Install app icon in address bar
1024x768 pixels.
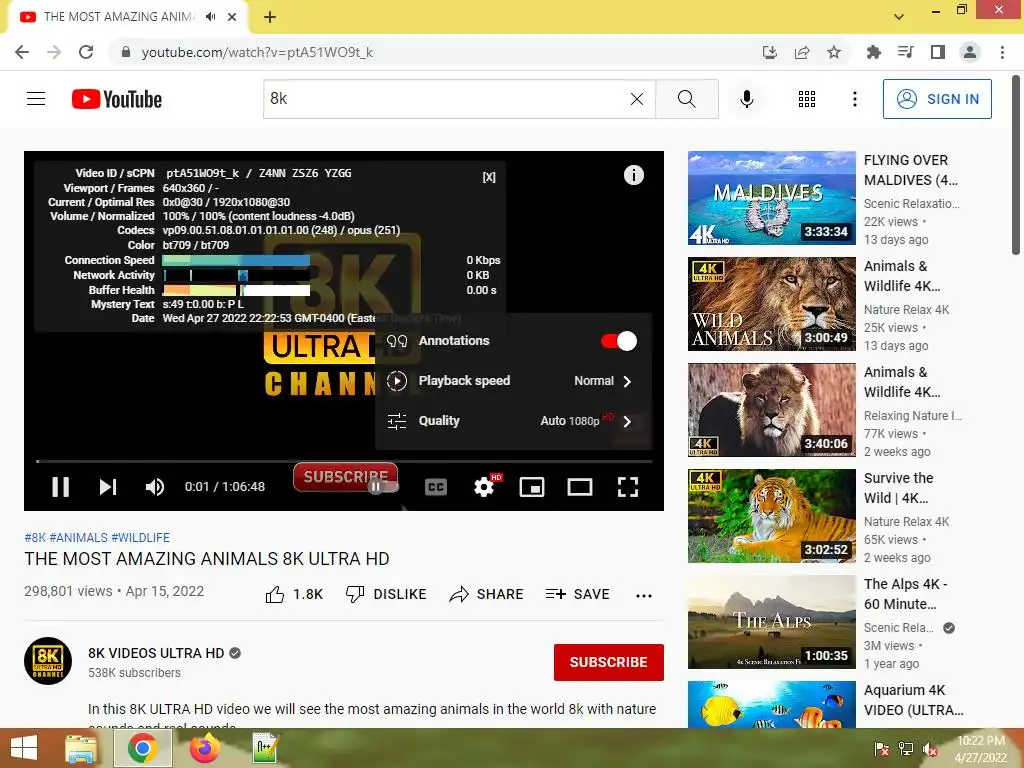[770, 52]
